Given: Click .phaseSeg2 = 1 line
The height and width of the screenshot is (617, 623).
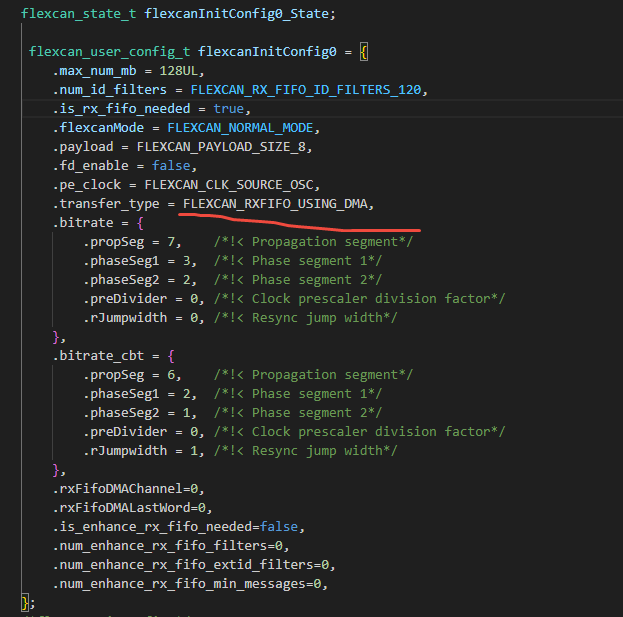Looking at the screenshot, I should click(140, 413).
